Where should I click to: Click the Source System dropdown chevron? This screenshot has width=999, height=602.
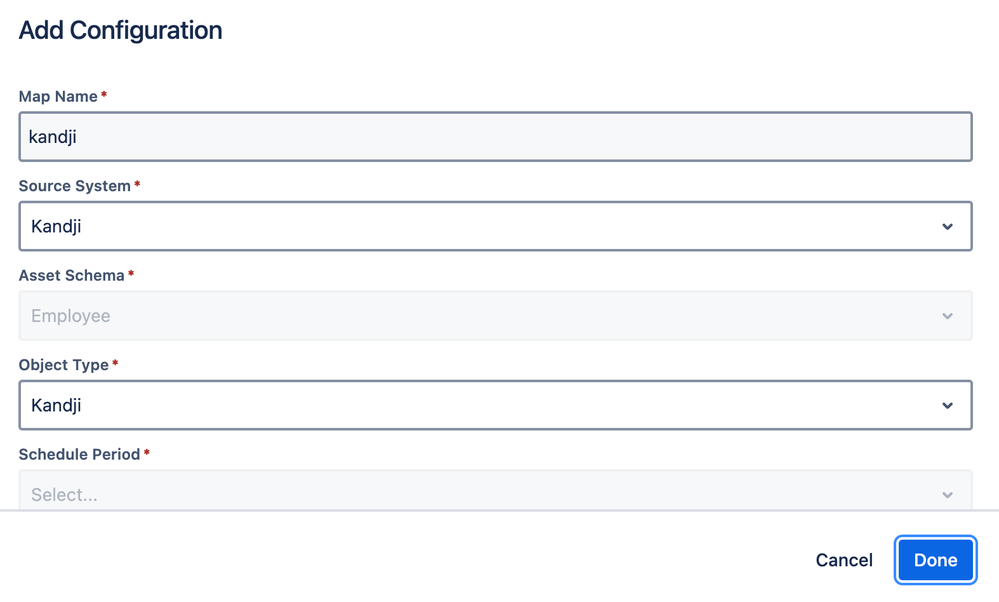pyautogui.click(x=947, y=227)
